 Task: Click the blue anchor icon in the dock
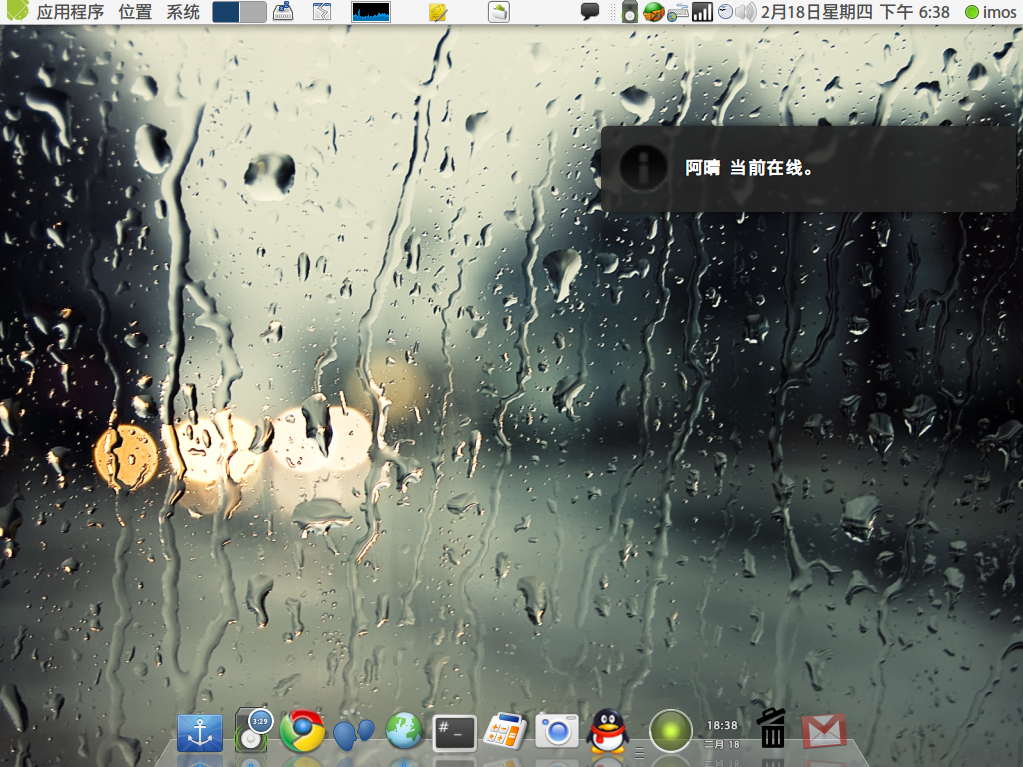200,733
